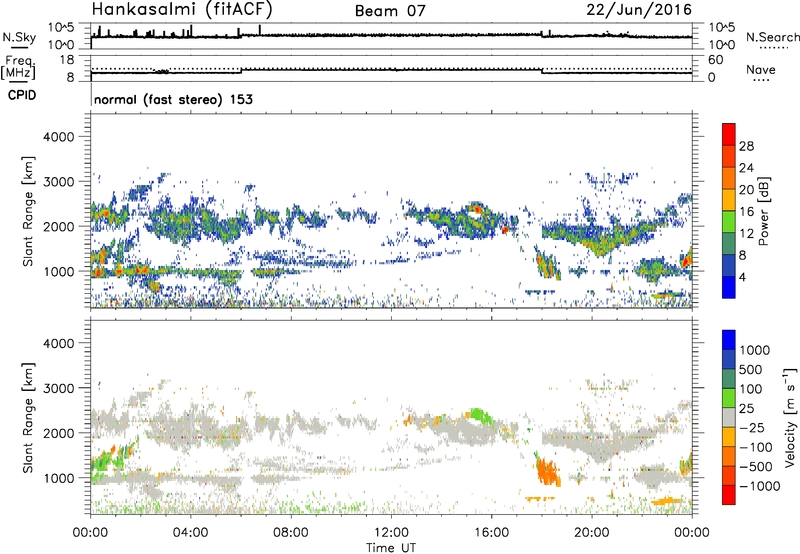Image resolution: width=800 pixels, height=554 pixels.
Task: Click the 20:00 time axis tick label
Action: pyautogui.click(x=591, y=533)
